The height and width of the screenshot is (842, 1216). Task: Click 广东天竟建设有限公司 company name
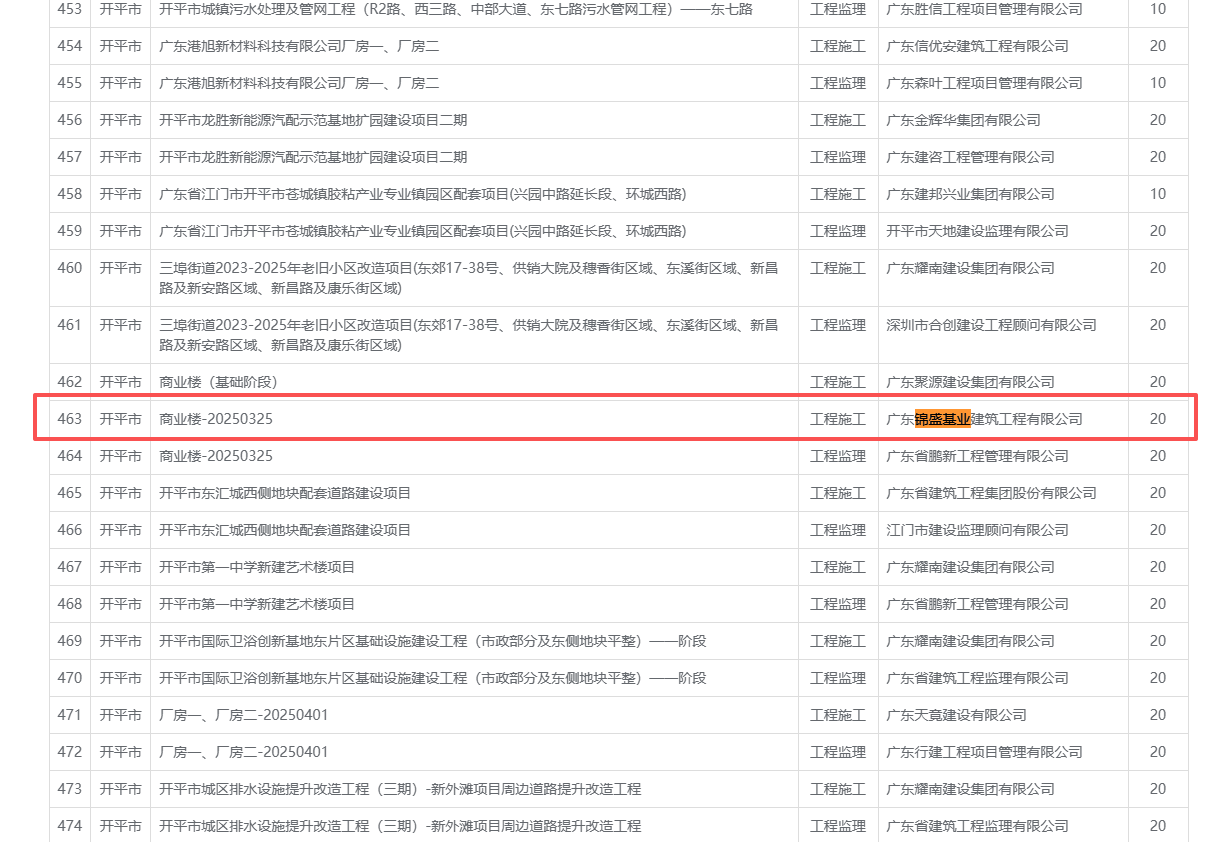956,715
